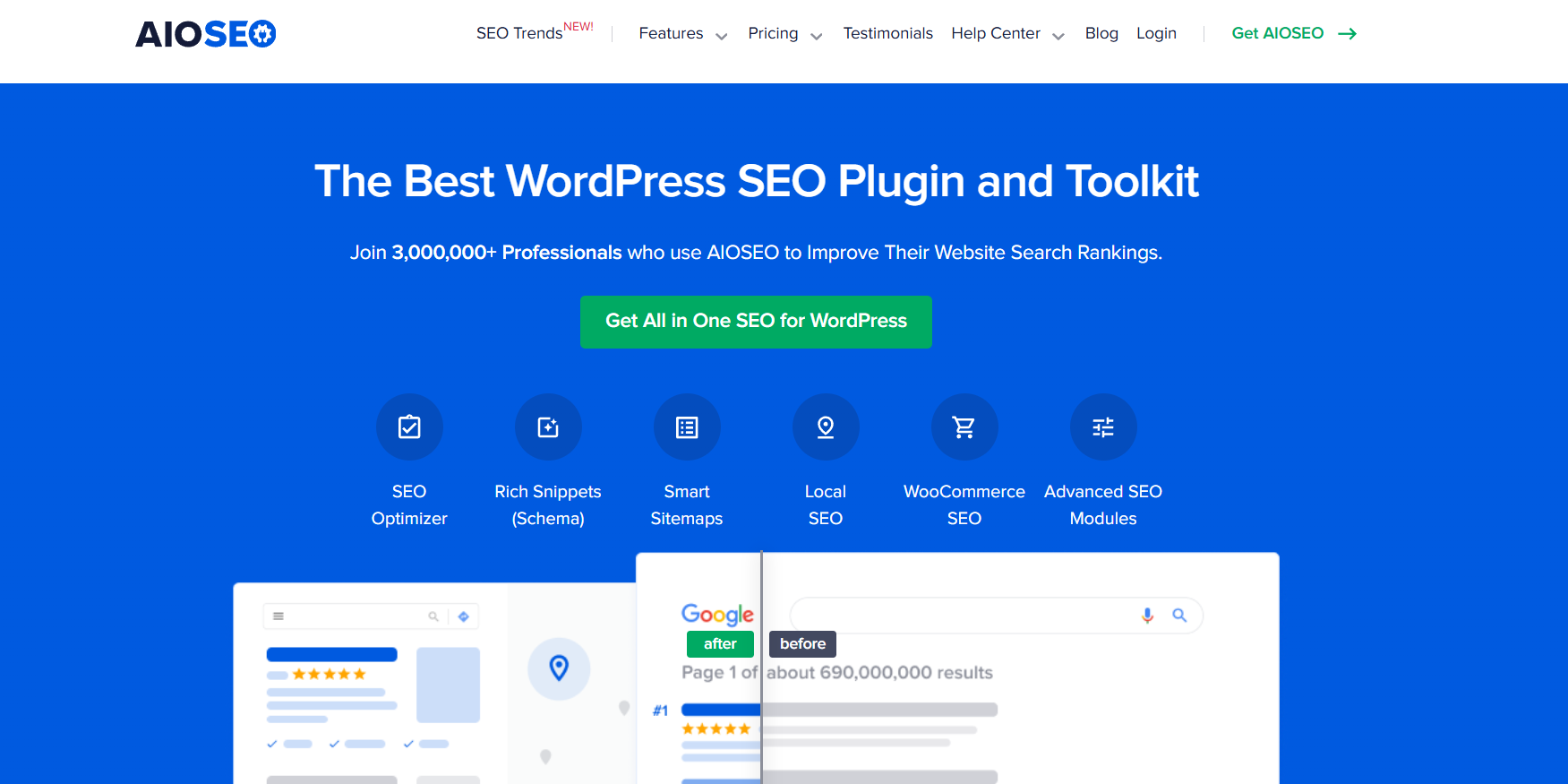Select the Smart Sitemaps list icon
1568x784 pixels.
tap(687, 427)
